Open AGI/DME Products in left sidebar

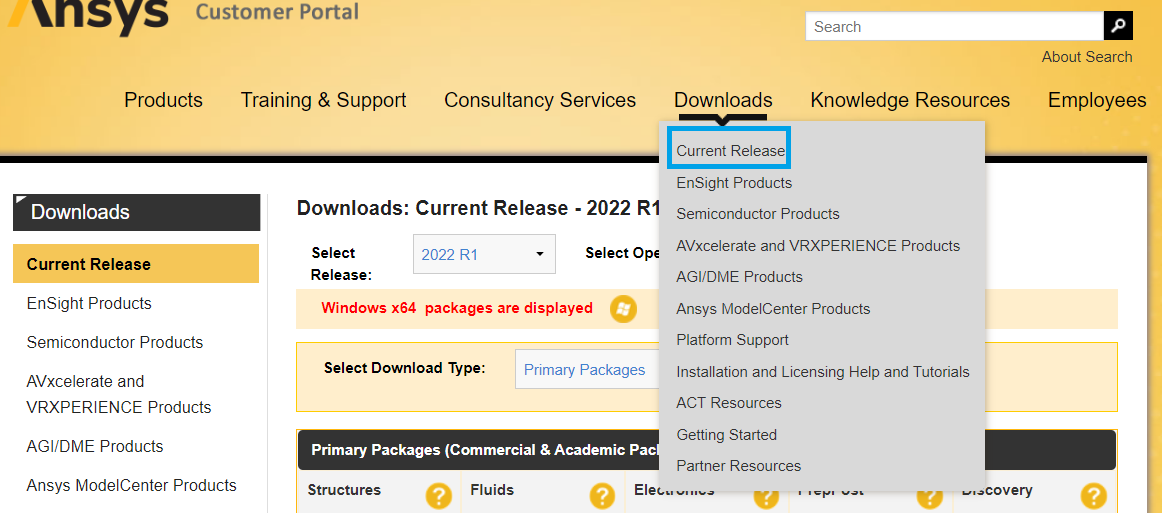tap(95, 446)
